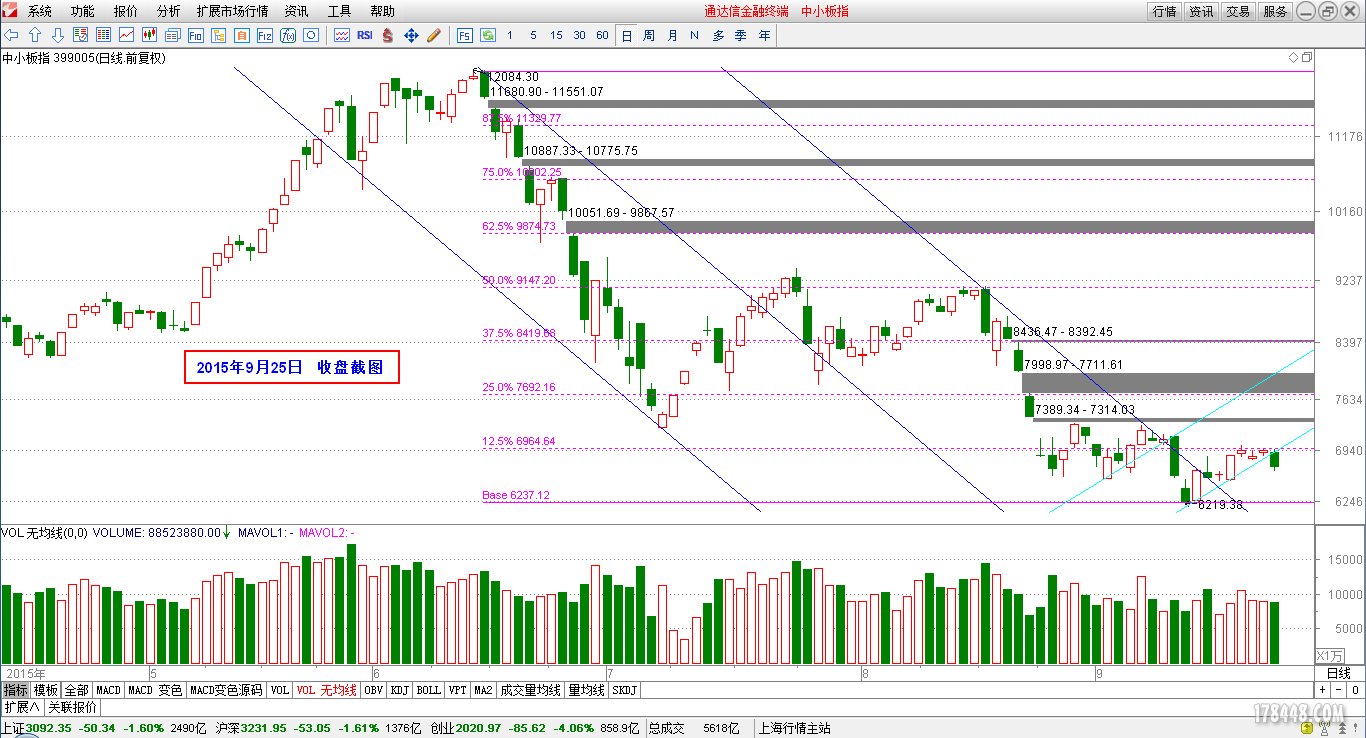
Task: Click the down arrow toolbar icon
Action: [58, 35]
